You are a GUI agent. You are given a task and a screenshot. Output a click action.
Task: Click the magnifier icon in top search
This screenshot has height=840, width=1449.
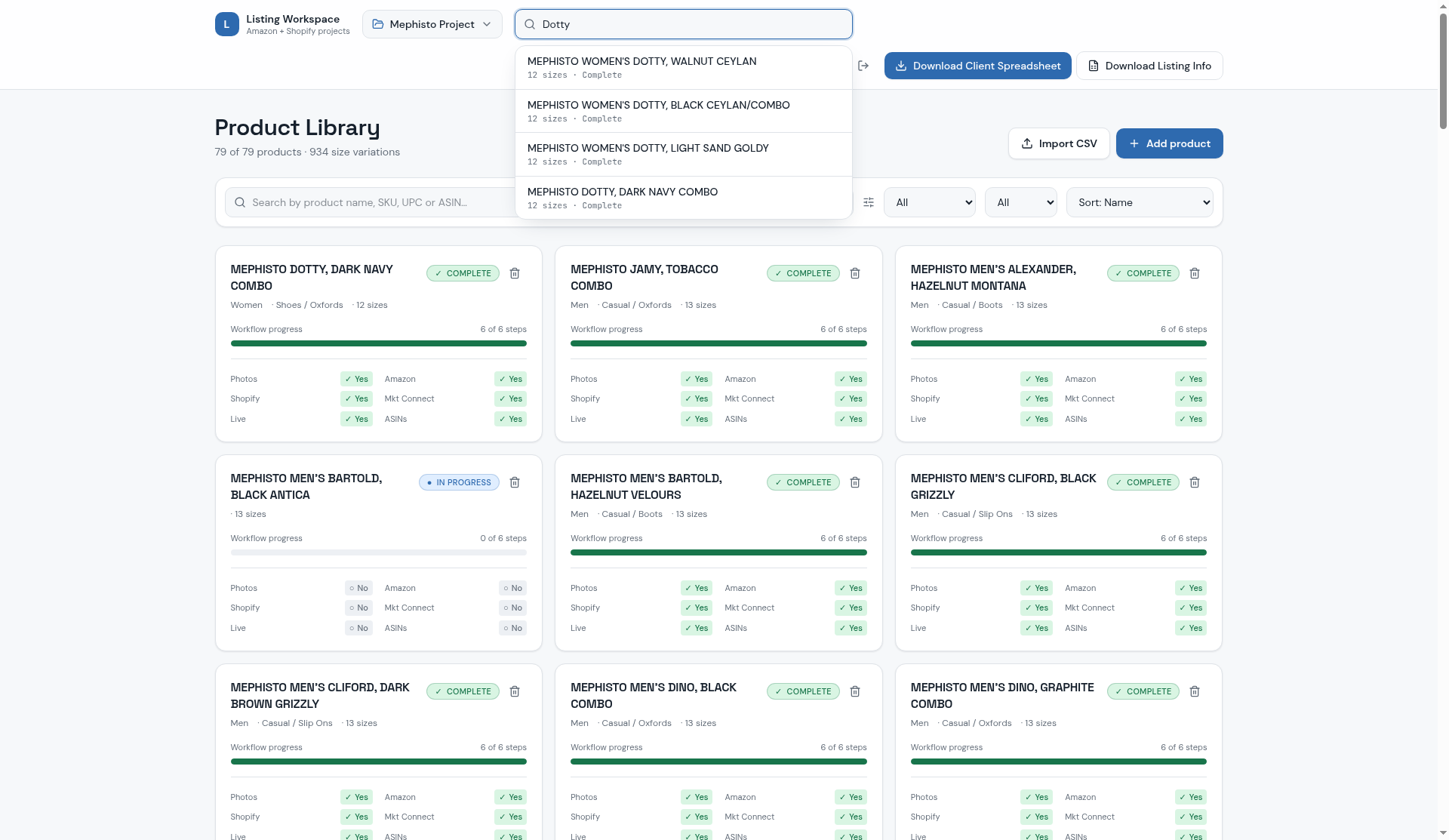pyautogui.click(x=530, y=24)
